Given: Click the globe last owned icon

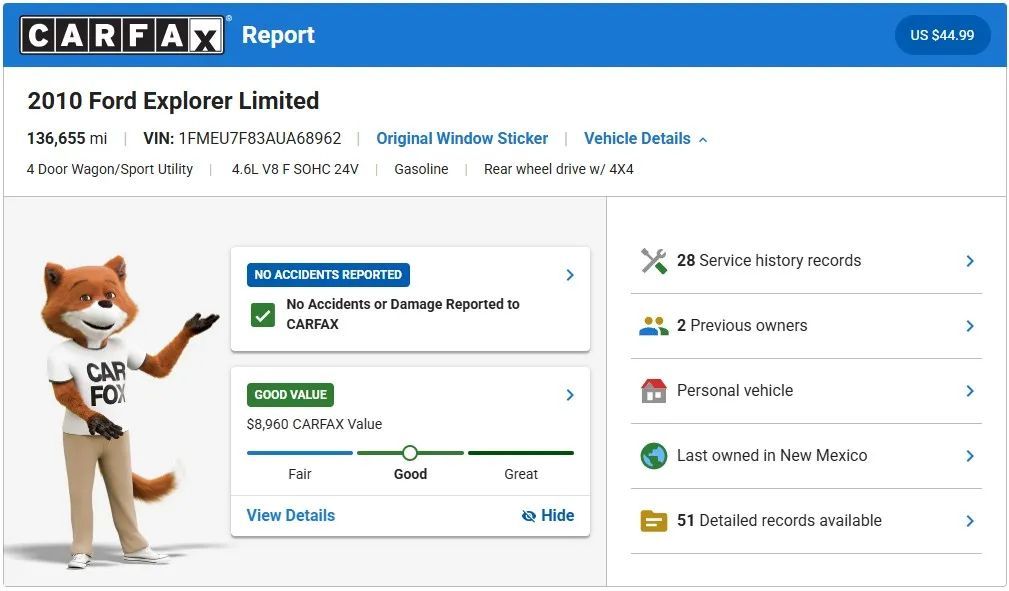Looking at the screenshot, I should [653, 456].
